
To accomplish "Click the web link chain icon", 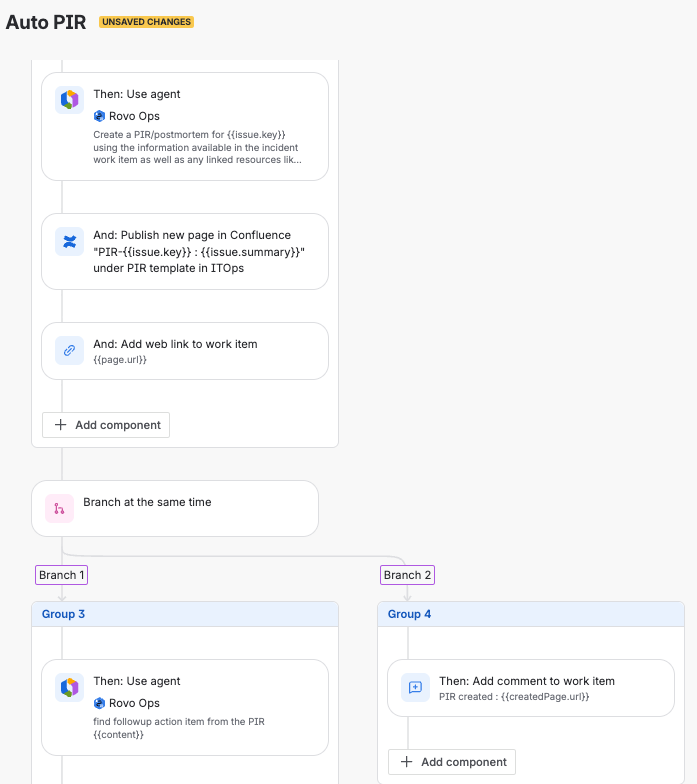I will [x=70, y=350].
